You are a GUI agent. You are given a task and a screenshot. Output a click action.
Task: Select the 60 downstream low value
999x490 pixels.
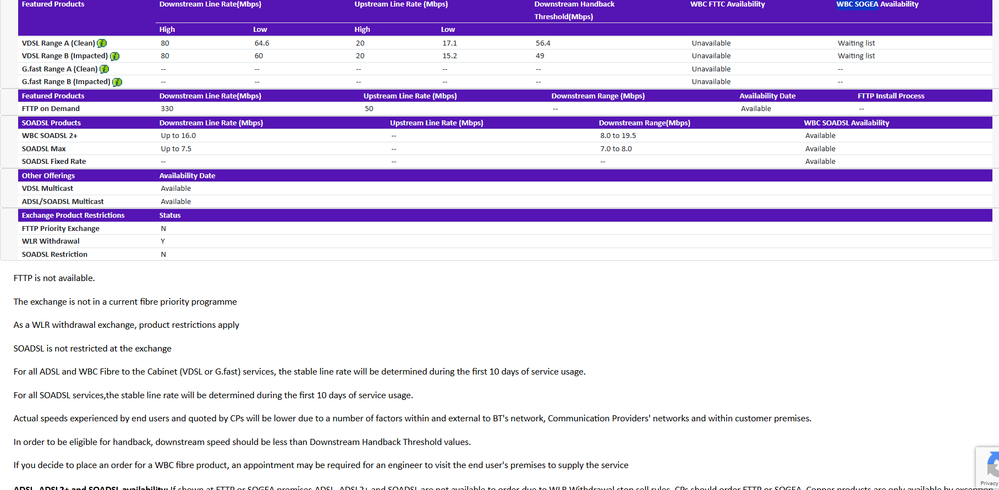coord(258,56)
